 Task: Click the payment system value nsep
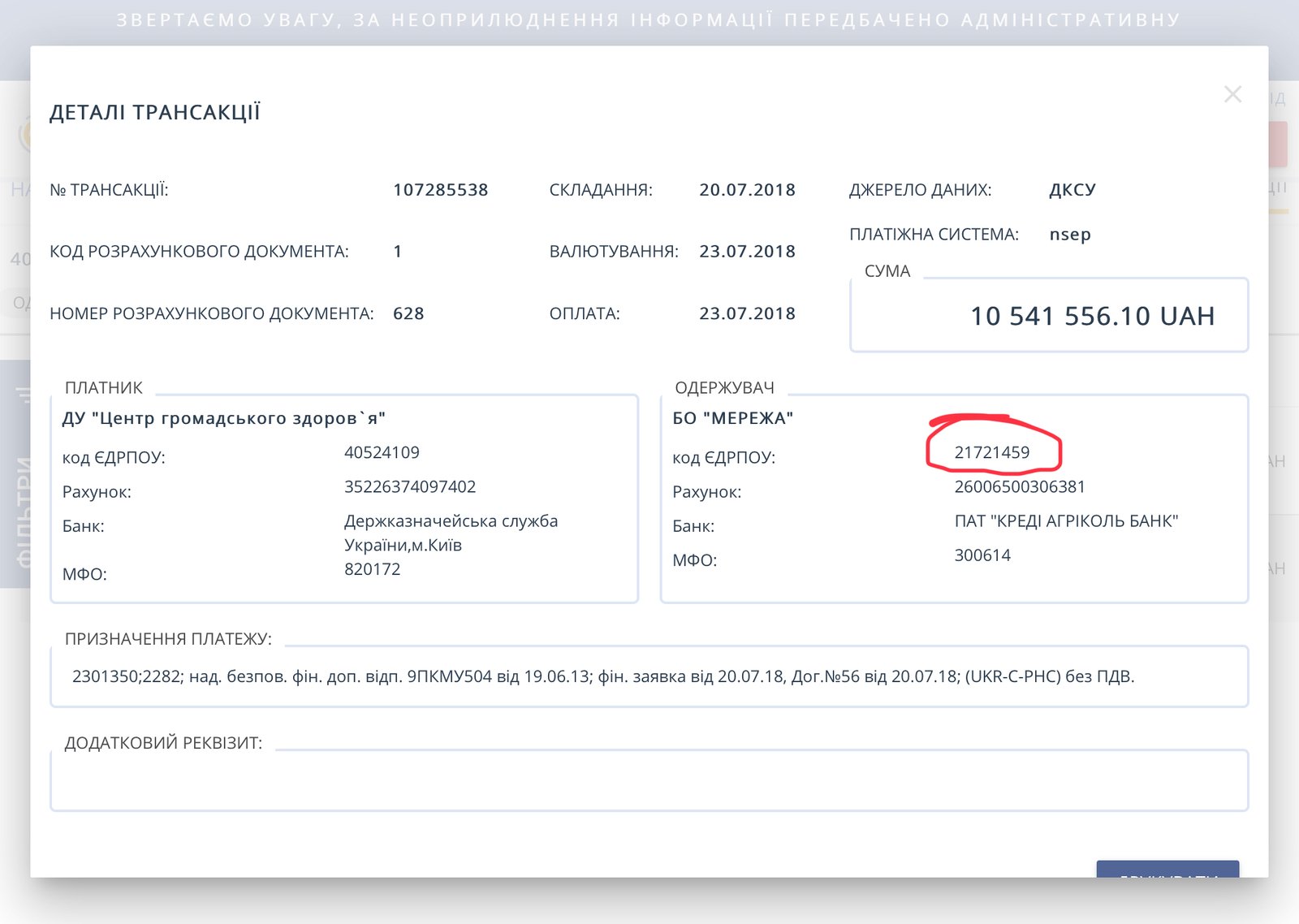1070,235
